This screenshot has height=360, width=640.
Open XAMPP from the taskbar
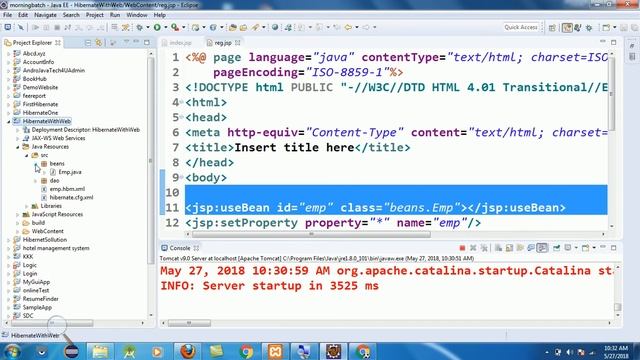[x=275, y=351]
